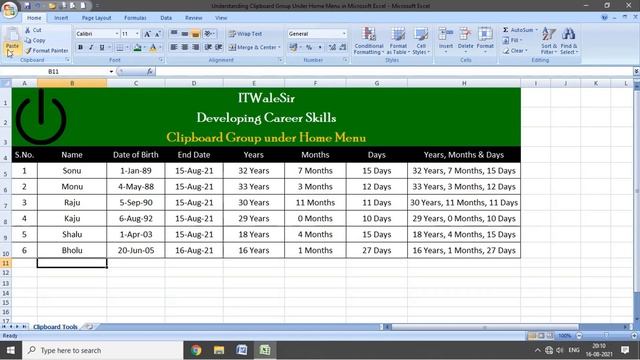Switch to the Review tab
Viewport: 640px width, 360px height.
coord(193,18)
